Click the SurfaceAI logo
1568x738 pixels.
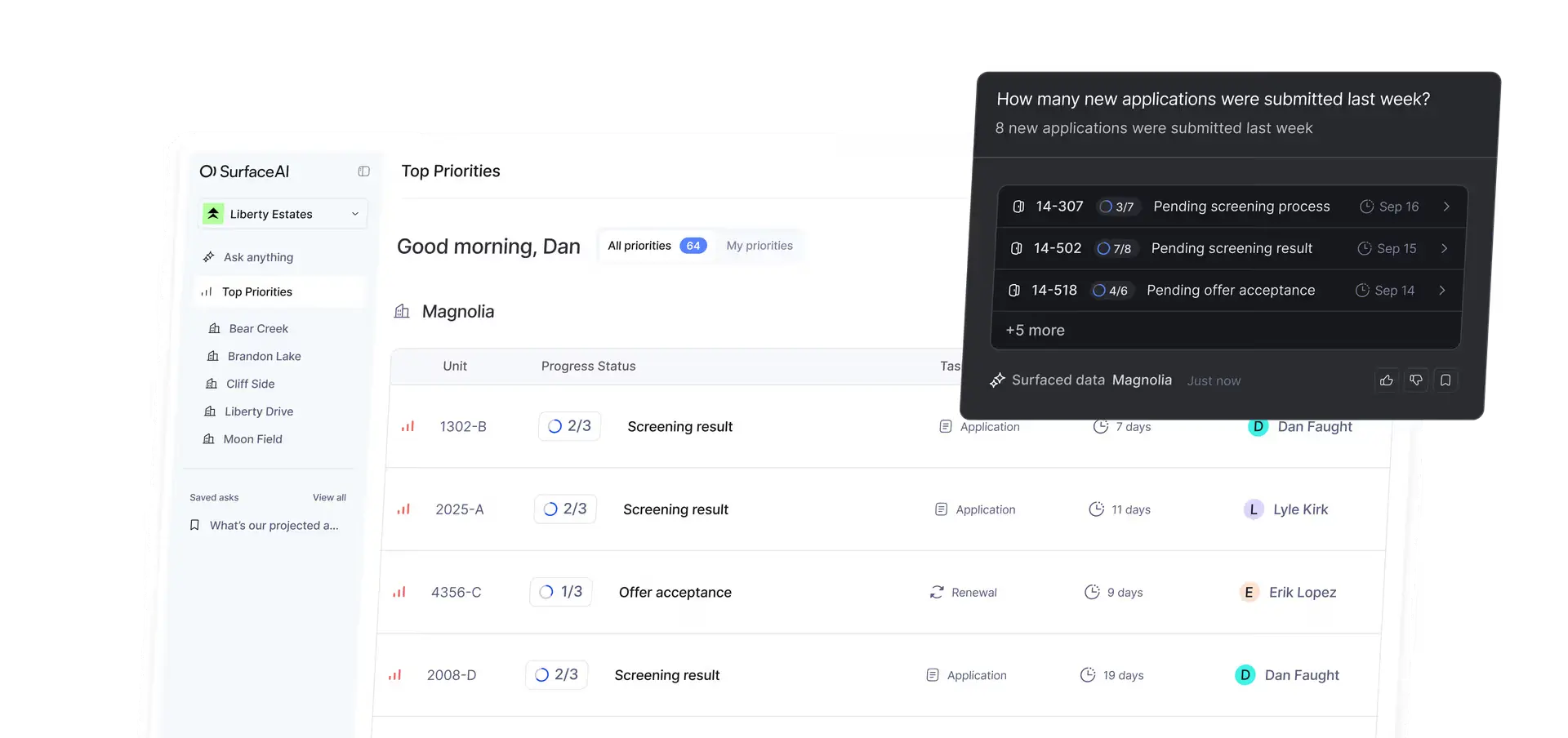click(x=245, y=171)
